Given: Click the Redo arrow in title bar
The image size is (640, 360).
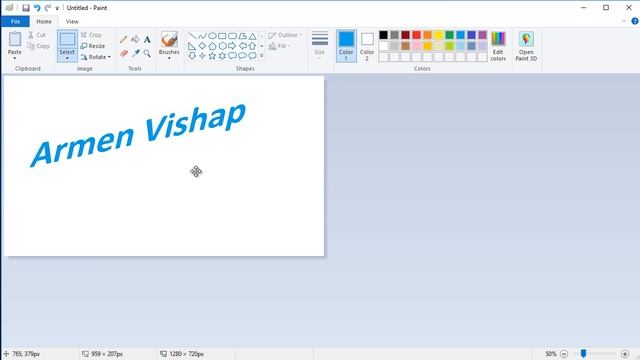Looking at the screenshot, I should click(47, 8).
